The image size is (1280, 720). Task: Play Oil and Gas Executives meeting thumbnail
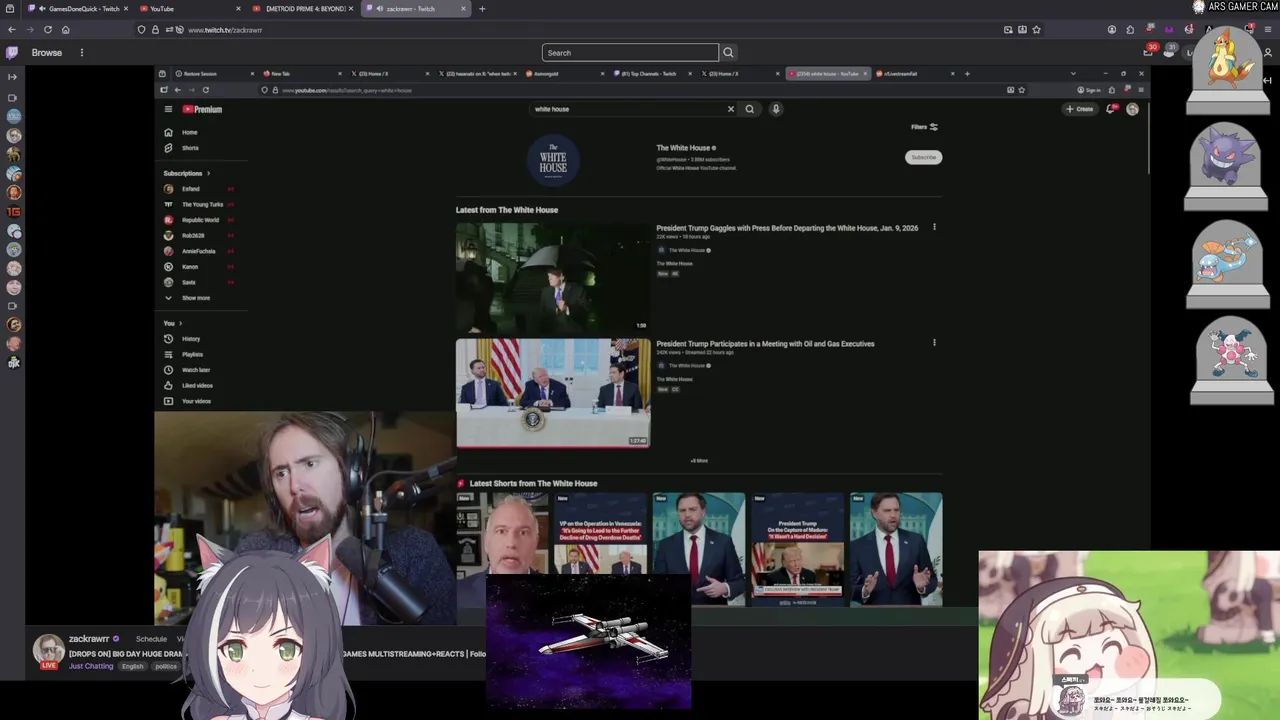tap(553, 393)
